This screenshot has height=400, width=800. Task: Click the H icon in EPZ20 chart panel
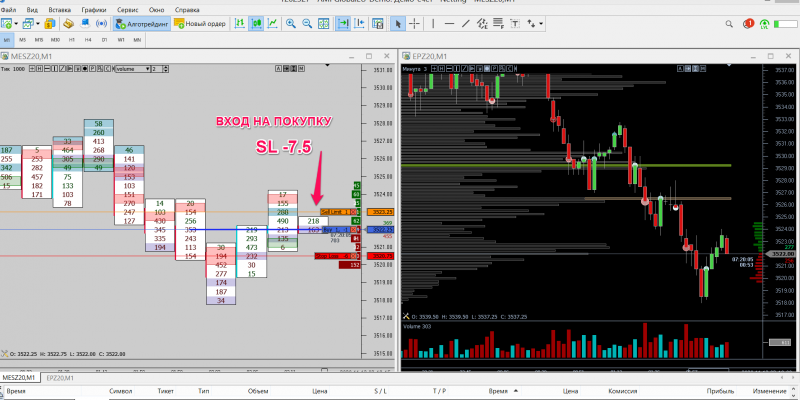point(440,69)
